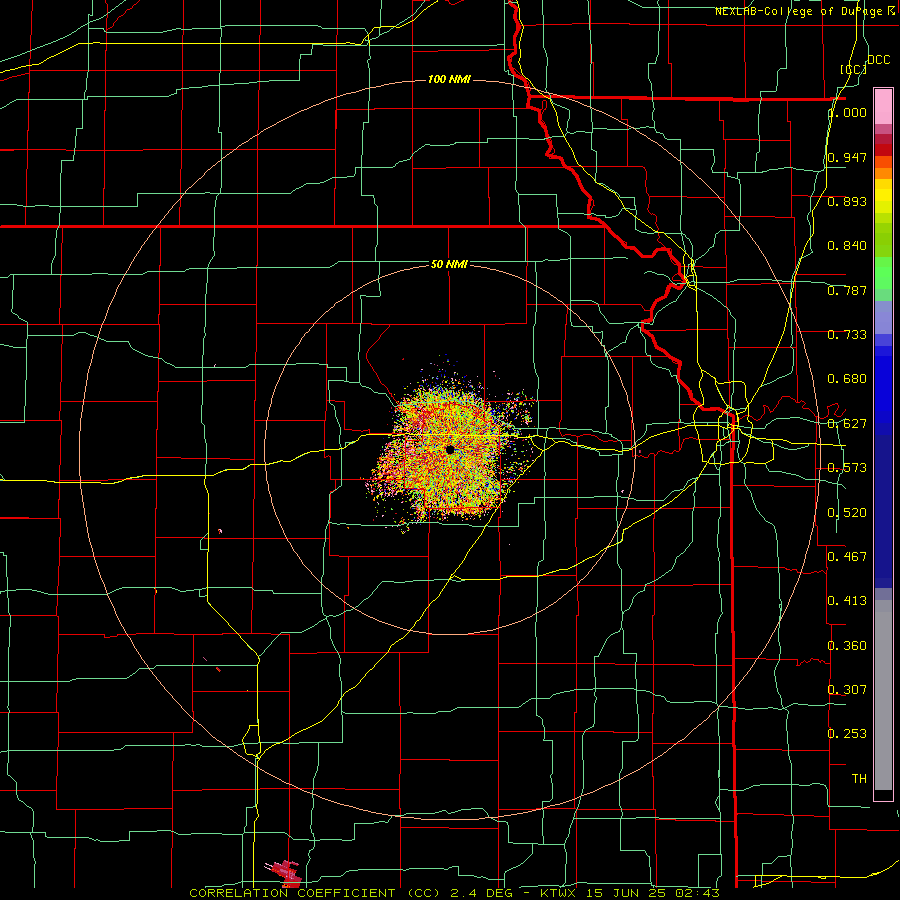Viewport: 900px width, 900px height.
Task: Select the 0.520 color scale value
Action: (x=847, y=513)
